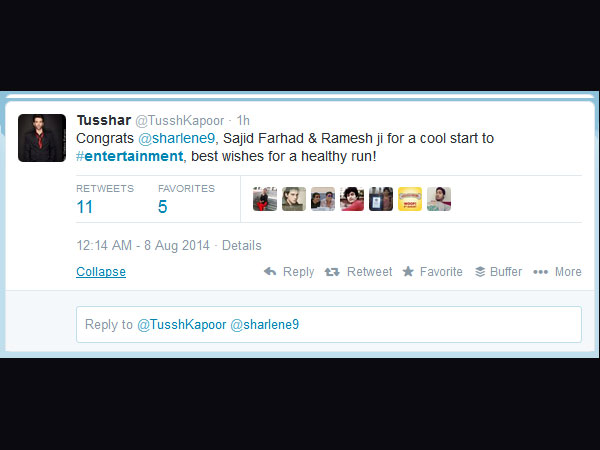Open Tusshar's profile picture
Viewport: 600px width, 450px height.
pos(42,138)
